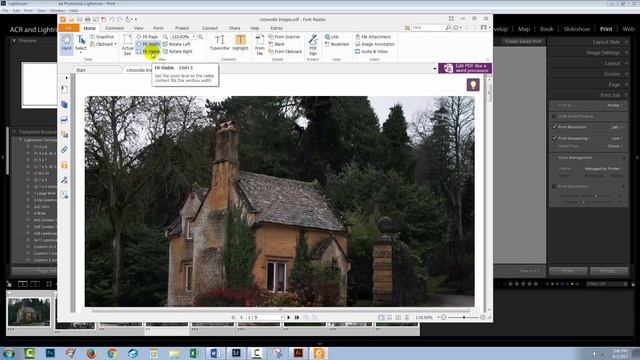Click the Find search field
The width and height of the screenshot is (640, 360).
pos(428,27)
